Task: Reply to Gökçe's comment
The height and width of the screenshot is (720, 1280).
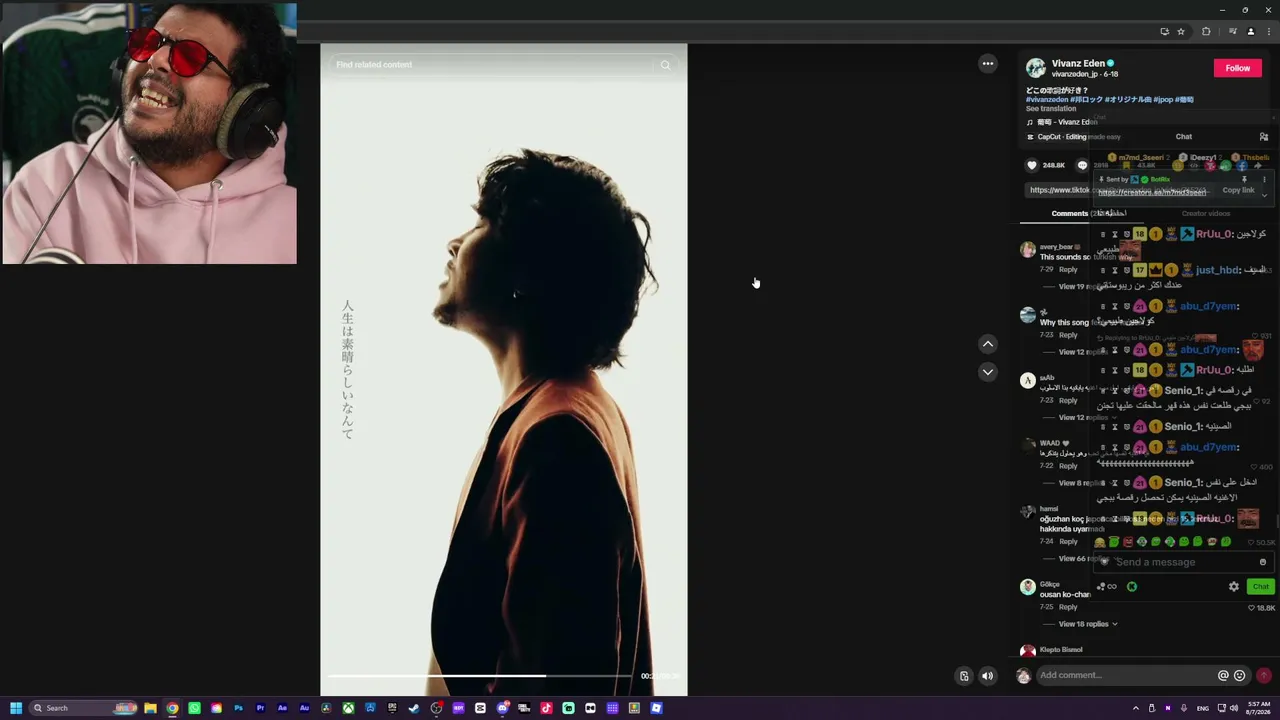Action: (x=1069, y=607)
